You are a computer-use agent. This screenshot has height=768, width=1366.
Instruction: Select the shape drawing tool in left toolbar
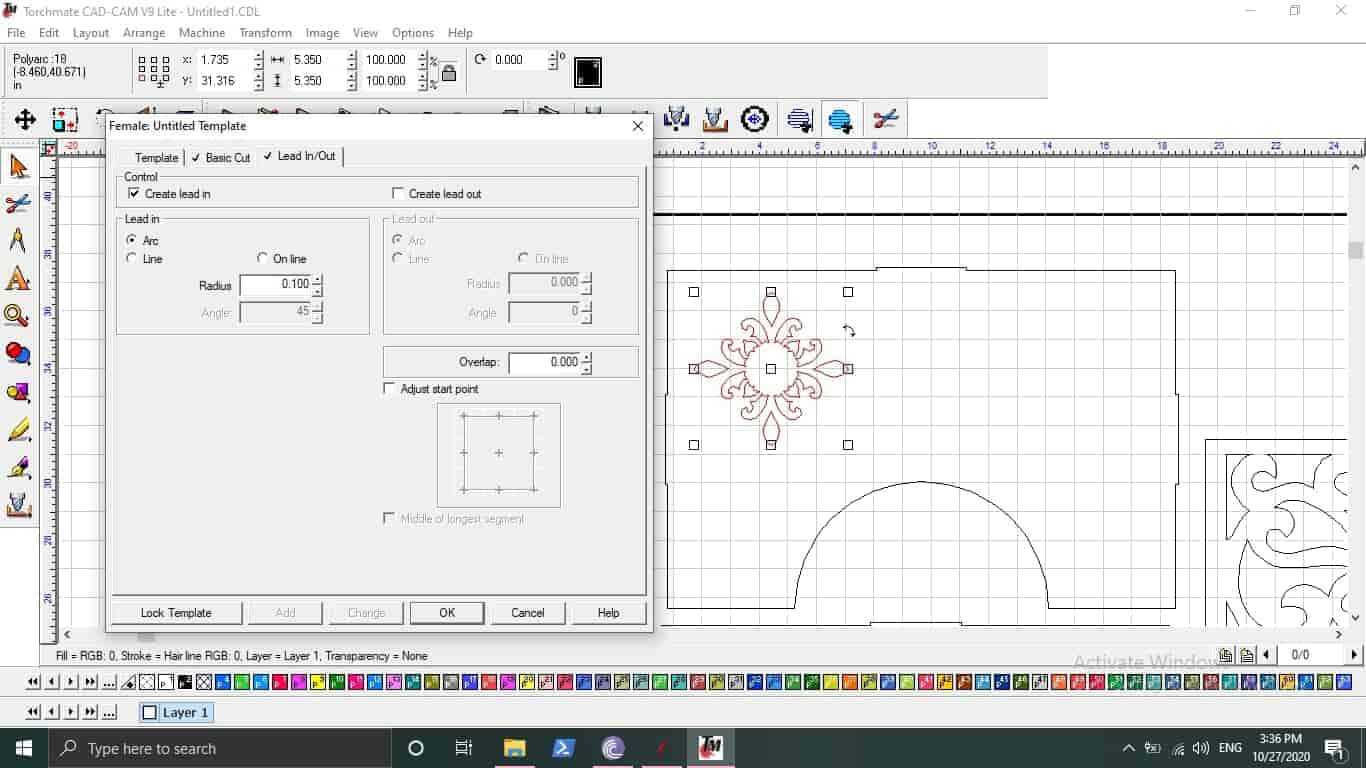pyautogui.click(x=18, y=392)
